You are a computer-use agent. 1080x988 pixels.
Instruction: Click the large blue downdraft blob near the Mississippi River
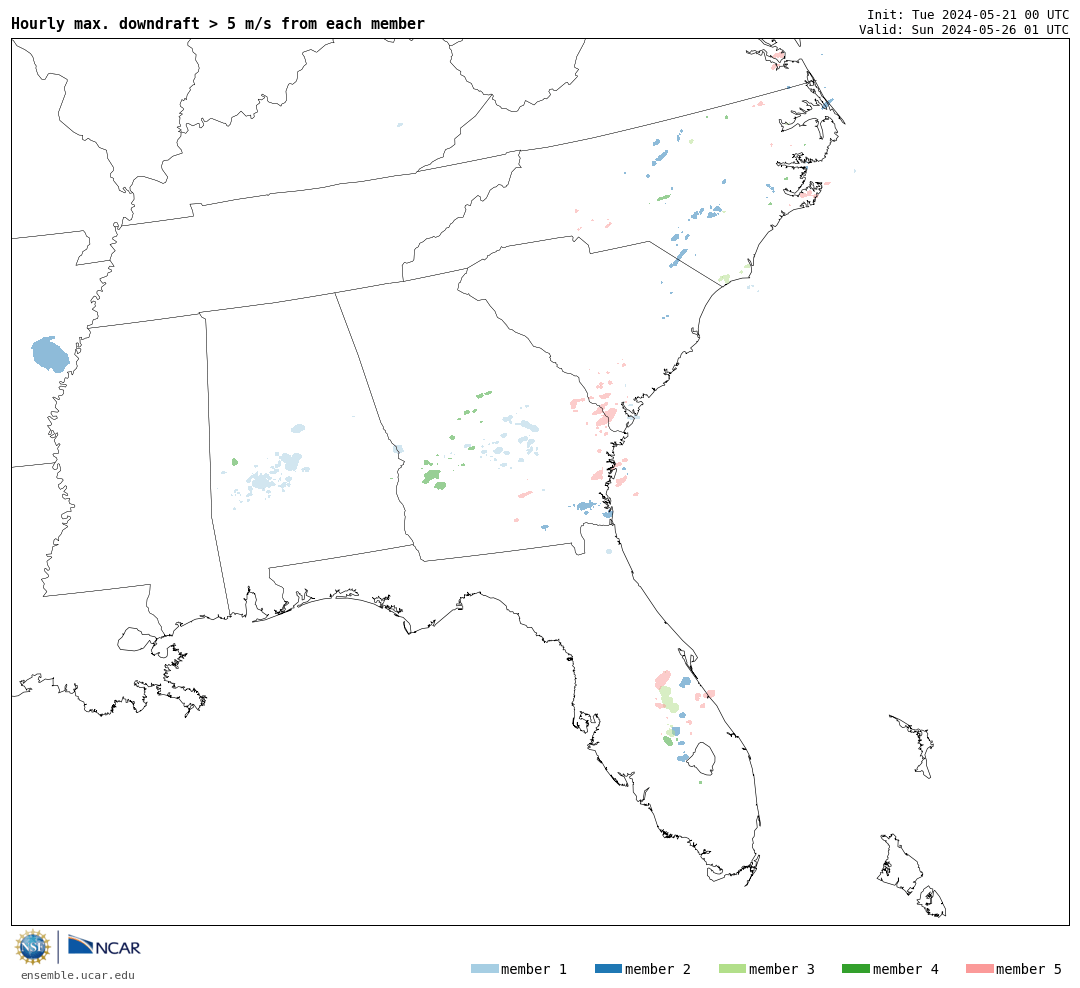pos(50,354)
